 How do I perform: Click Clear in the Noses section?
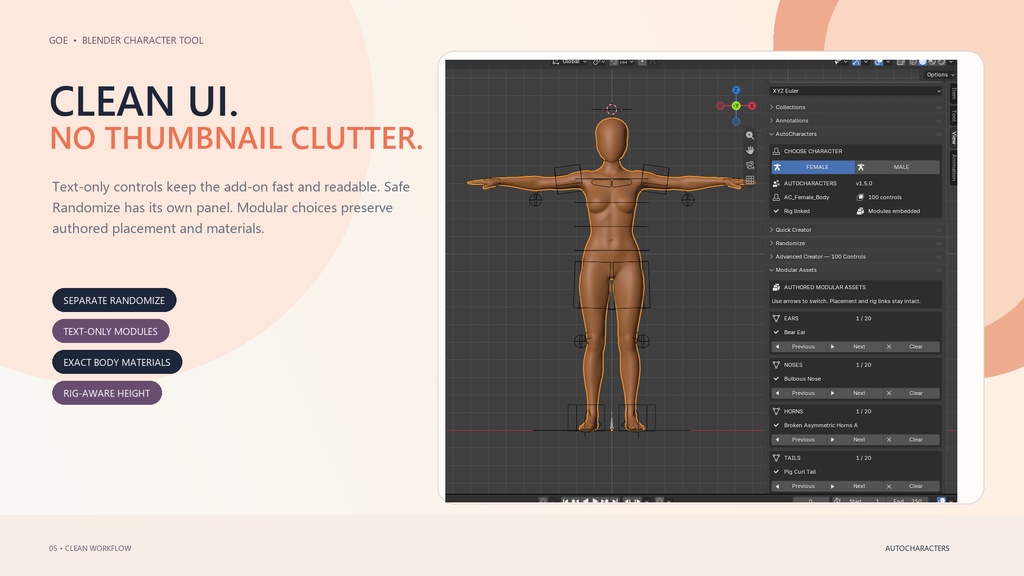click(912, 393)
